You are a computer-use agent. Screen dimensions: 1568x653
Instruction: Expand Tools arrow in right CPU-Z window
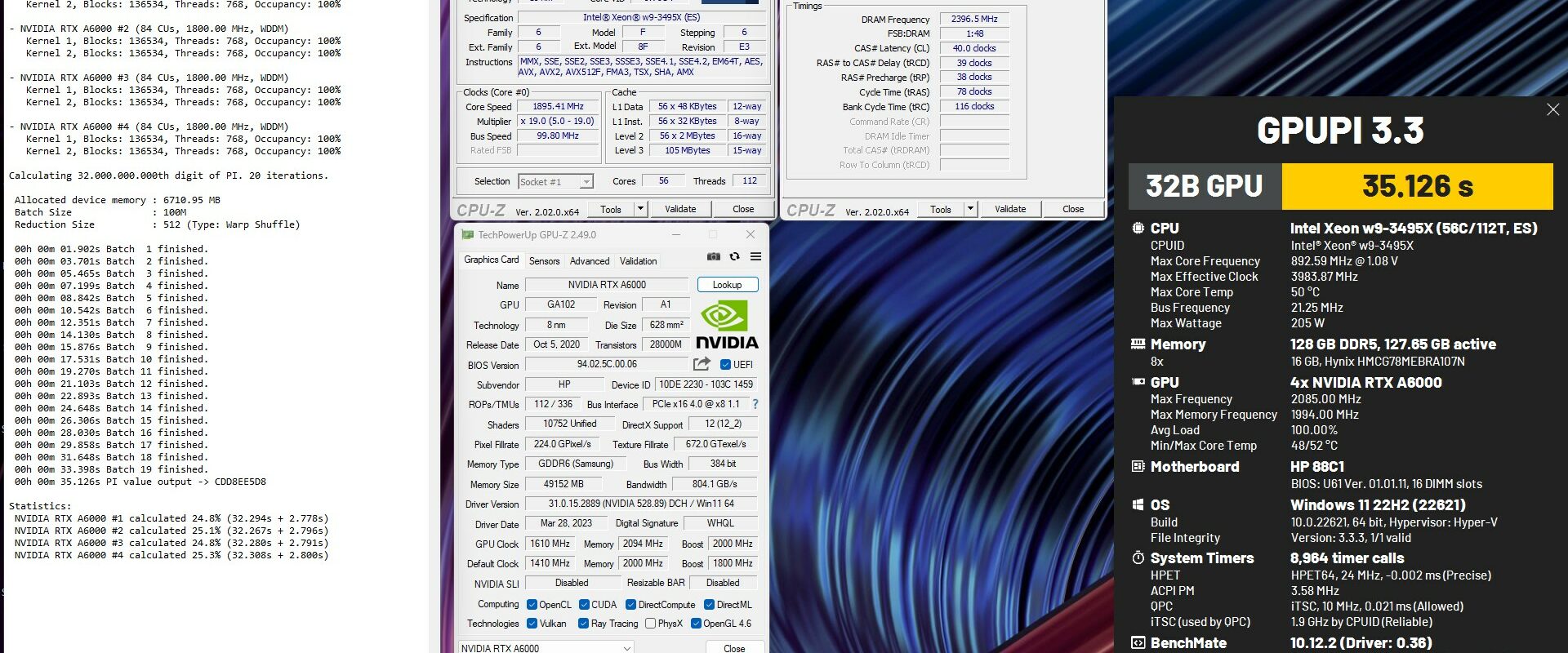coord(971,209)
